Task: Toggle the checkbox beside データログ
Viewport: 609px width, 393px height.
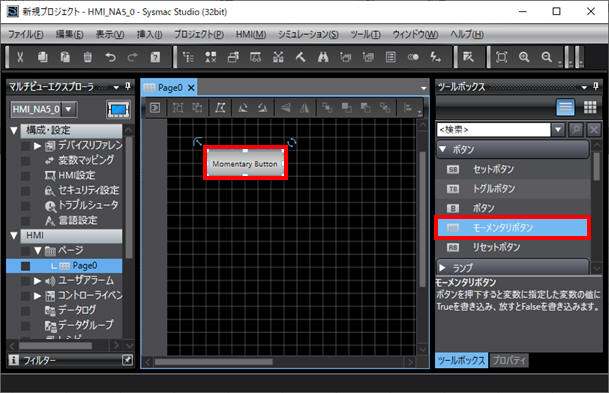Action: (x=26, y=310)
